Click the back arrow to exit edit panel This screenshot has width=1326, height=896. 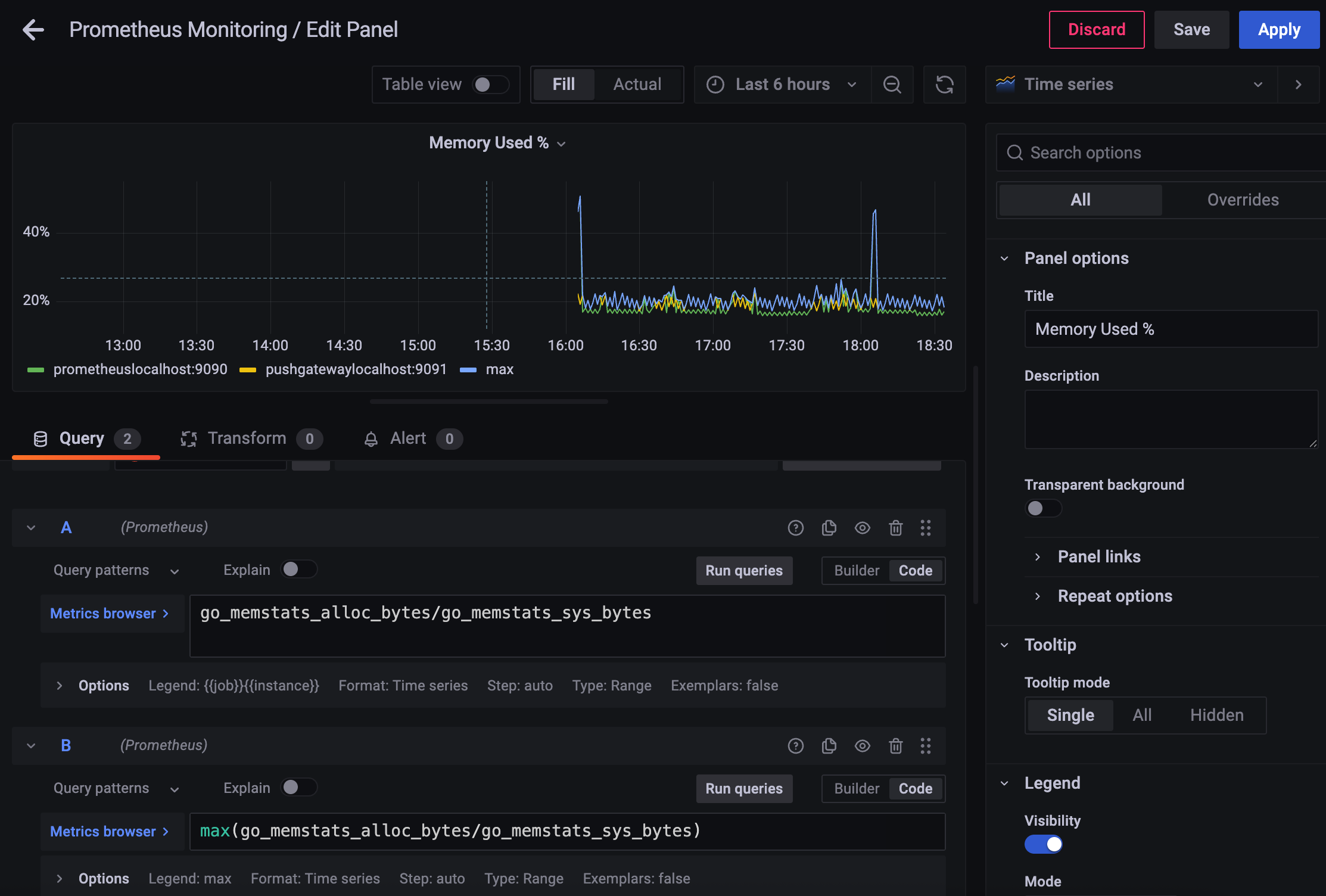pos(33,30)
